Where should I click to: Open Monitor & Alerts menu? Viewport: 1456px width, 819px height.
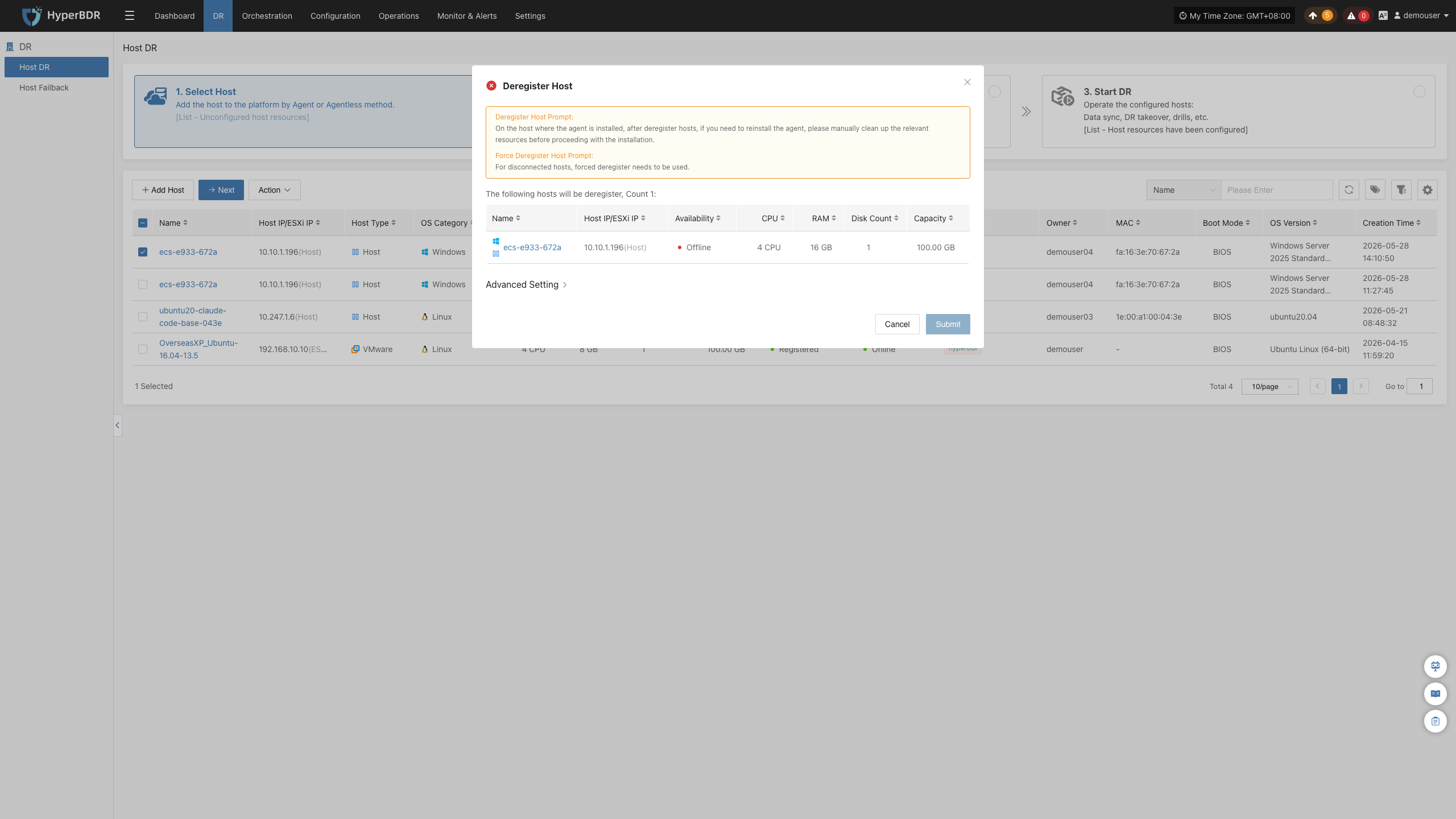467,16
